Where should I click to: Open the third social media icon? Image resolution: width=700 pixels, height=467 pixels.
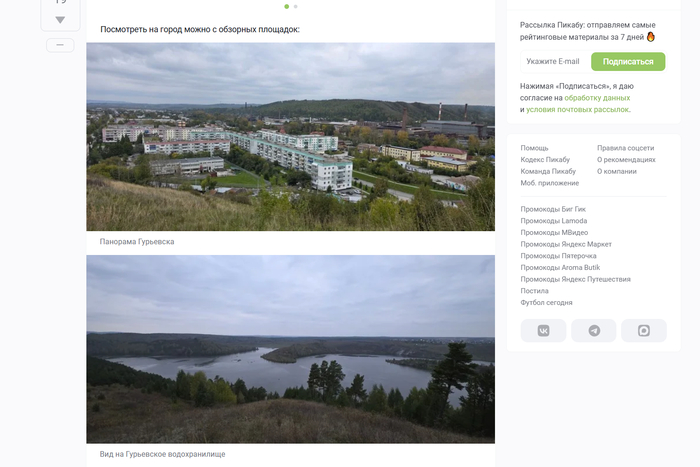pos(644,331)
